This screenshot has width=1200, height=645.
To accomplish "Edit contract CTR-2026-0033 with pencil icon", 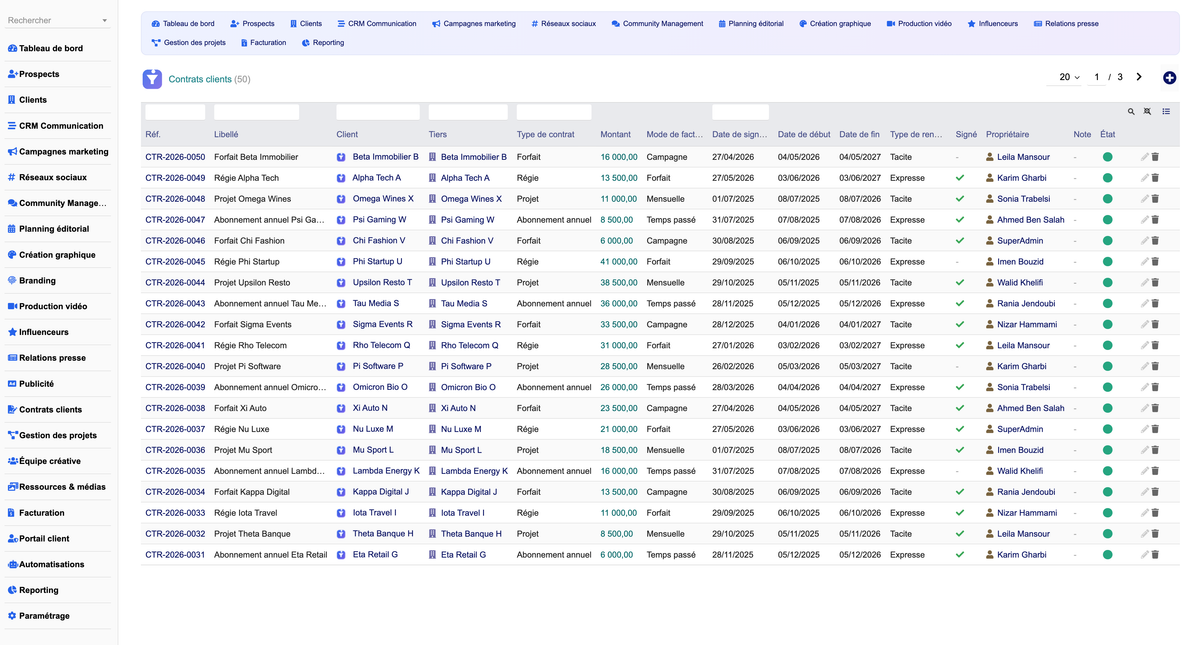I will click(1144, 513).
